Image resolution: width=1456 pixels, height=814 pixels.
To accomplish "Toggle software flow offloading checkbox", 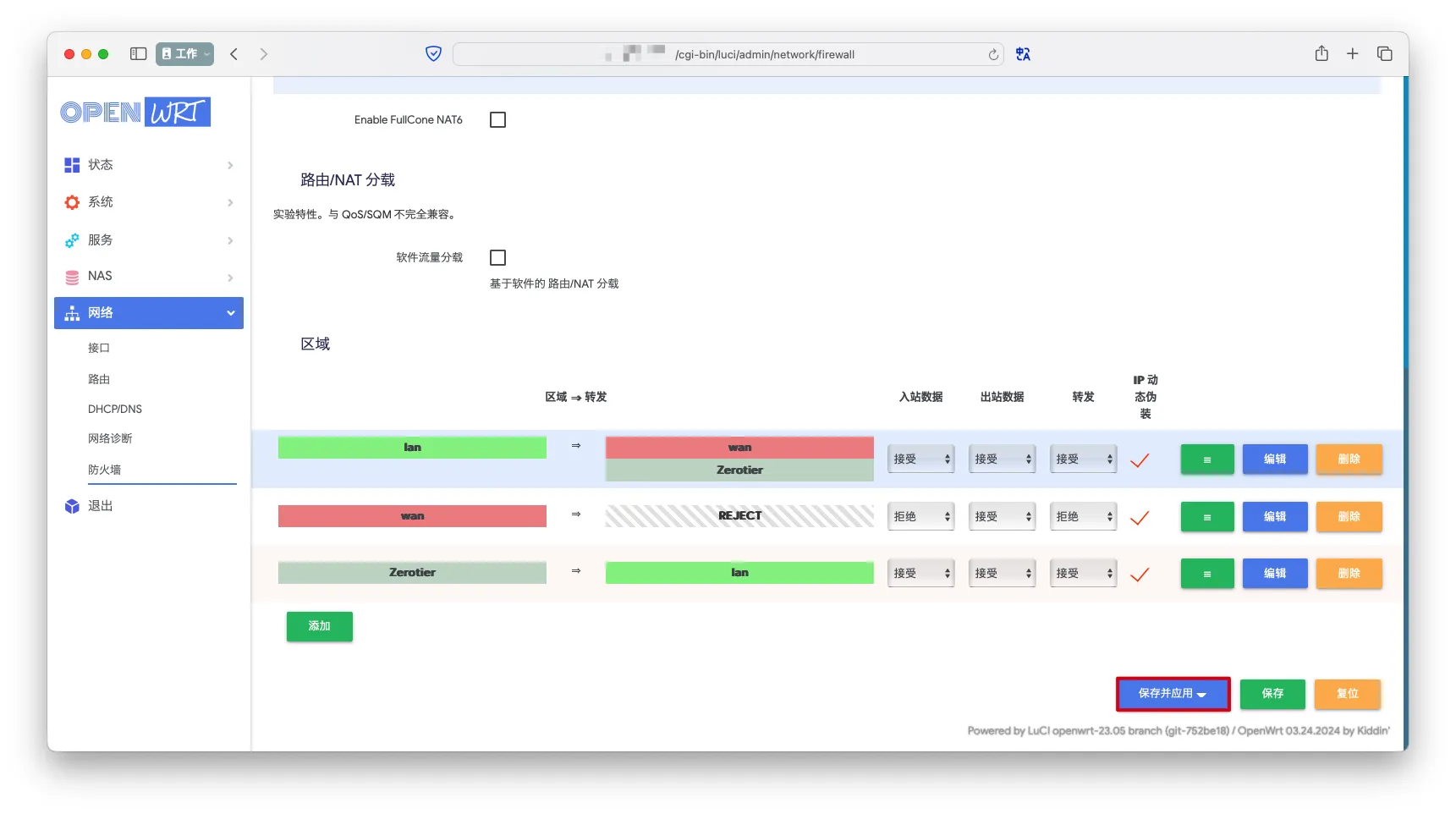I will (x=497, y=257).
